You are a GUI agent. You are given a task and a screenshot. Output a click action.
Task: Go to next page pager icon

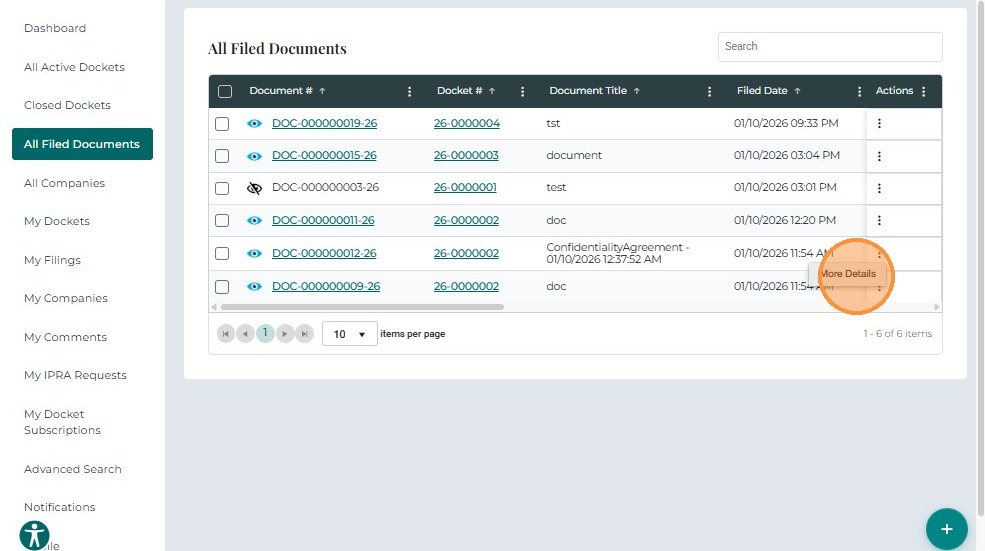[285, 334]
